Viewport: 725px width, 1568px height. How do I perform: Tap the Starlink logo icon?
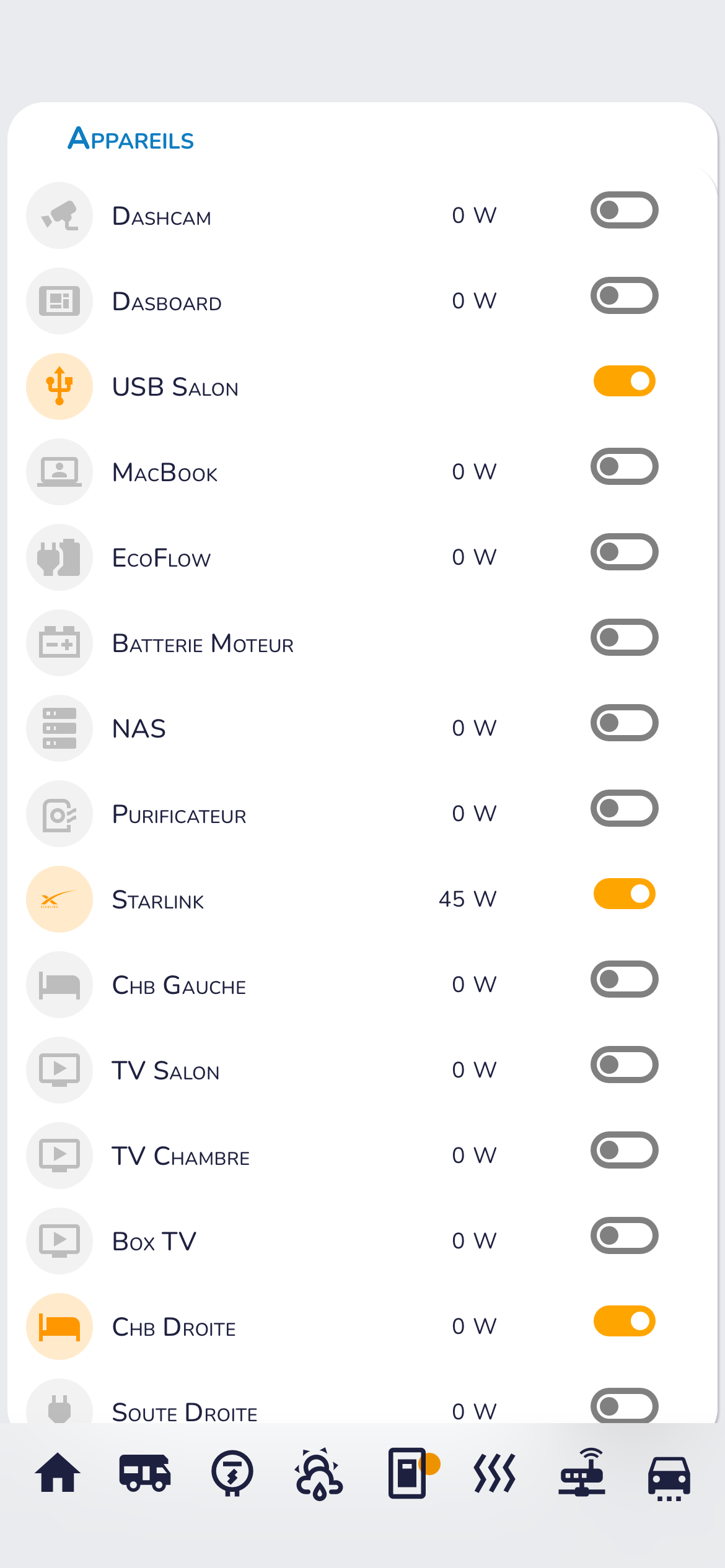coord(59,899)
